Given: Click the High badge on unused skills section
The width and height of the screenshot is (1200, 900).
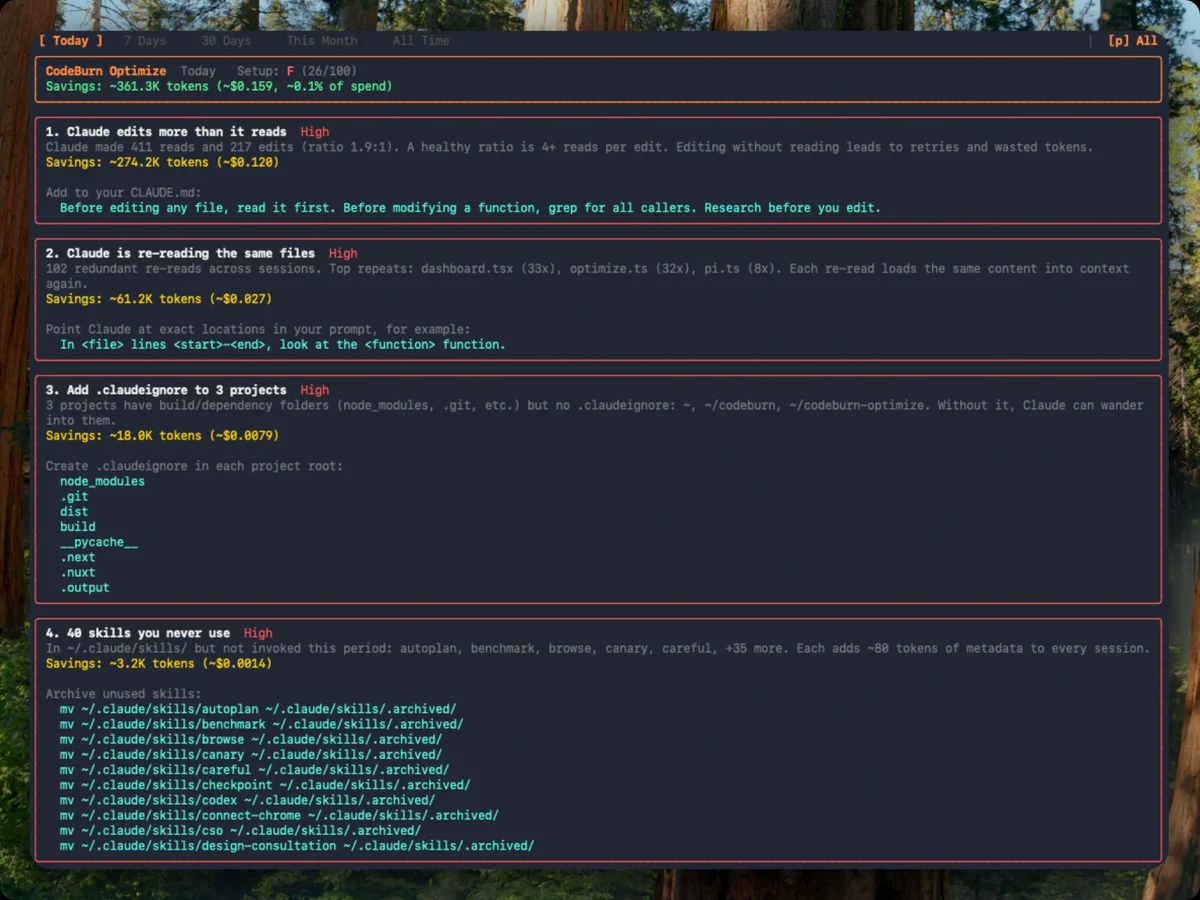Looking at the screenshot, I should point(257,633).
